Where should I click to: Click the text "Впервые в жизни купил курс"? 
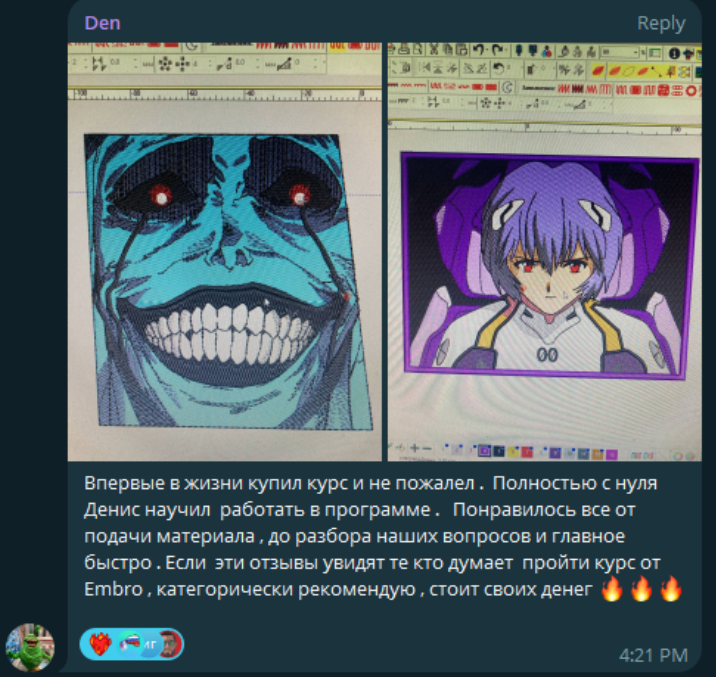pyautogui.click(x=216, y=483)
